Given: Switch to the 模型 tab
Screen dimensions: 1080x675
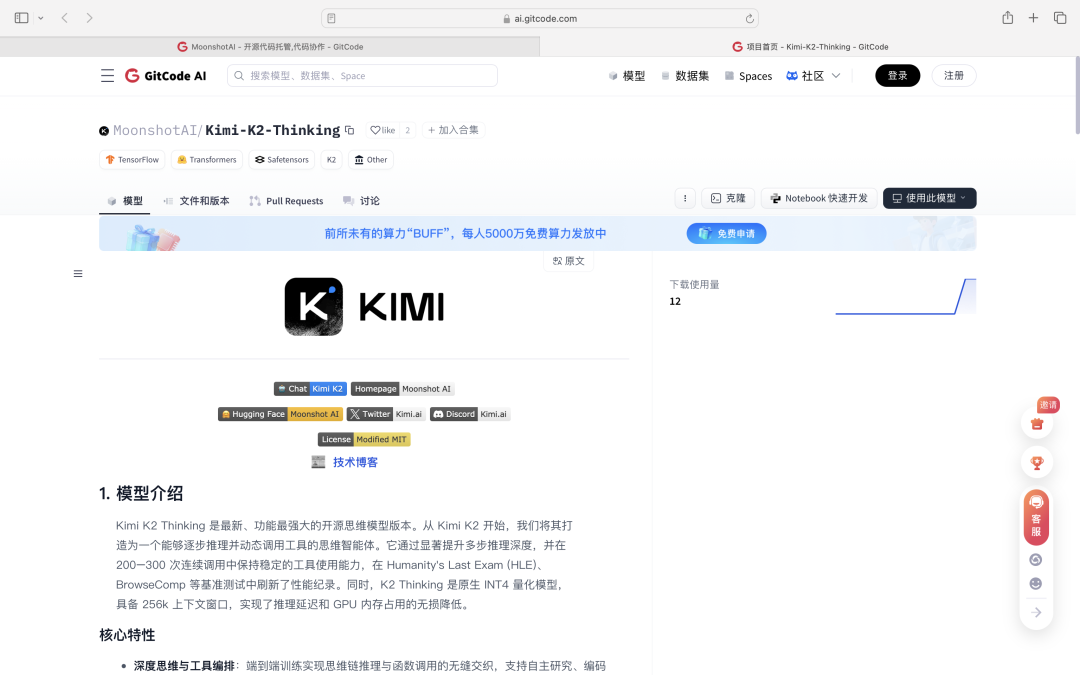Looking at the screenshot, I should [125, 201].
